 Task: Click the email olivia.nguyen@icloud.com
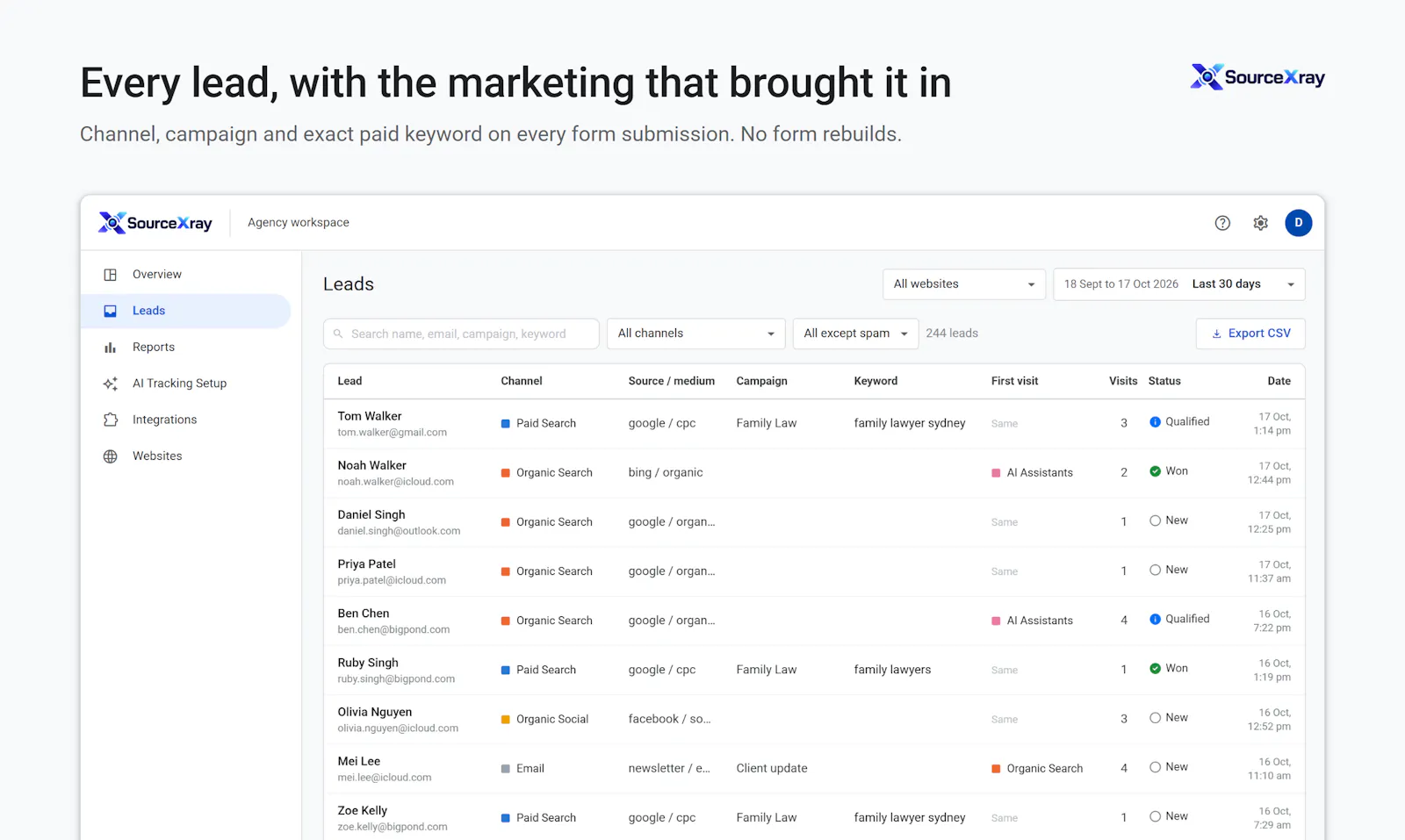398,729
